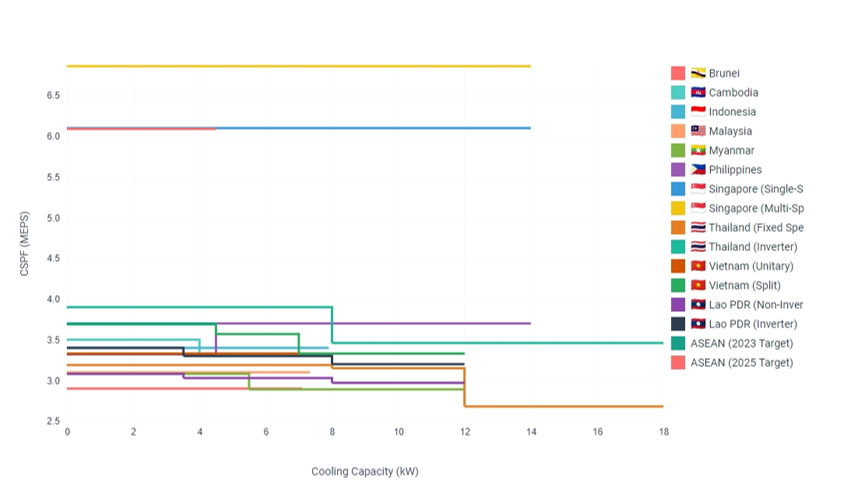Image resolution: width=856 pixels, height=492 pixels.
Task: Toggle the Singapore (Single-S series label
Action: [756, 189]
